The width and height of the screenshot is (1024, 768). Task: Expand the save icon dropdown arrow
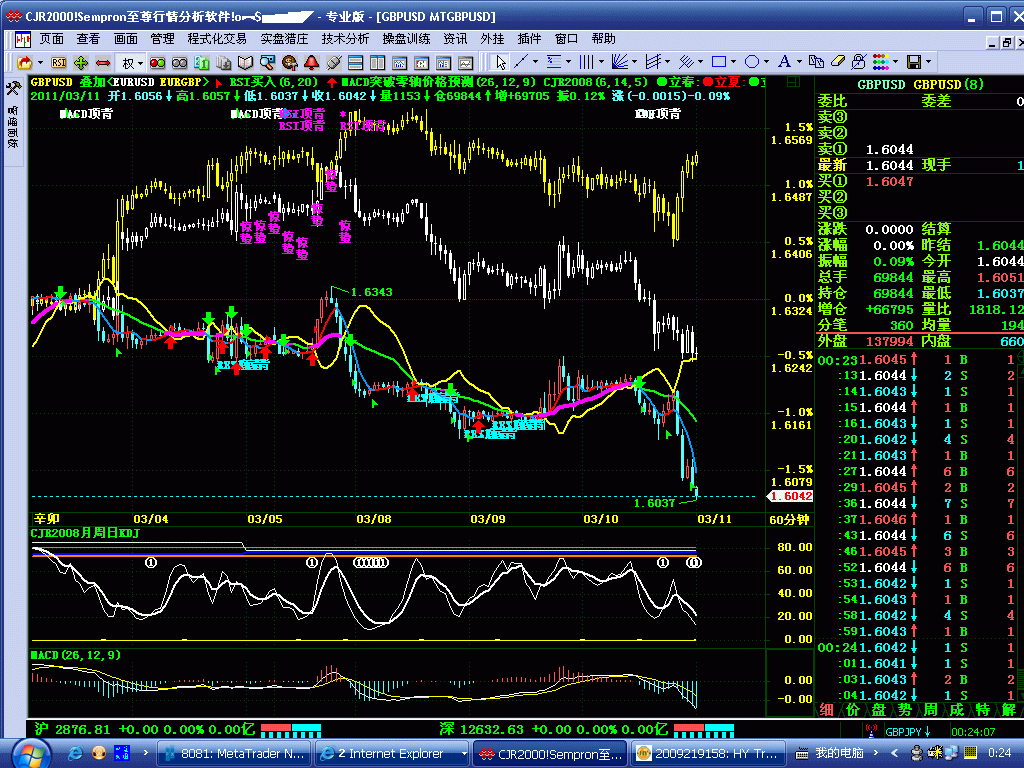(928, 62)
